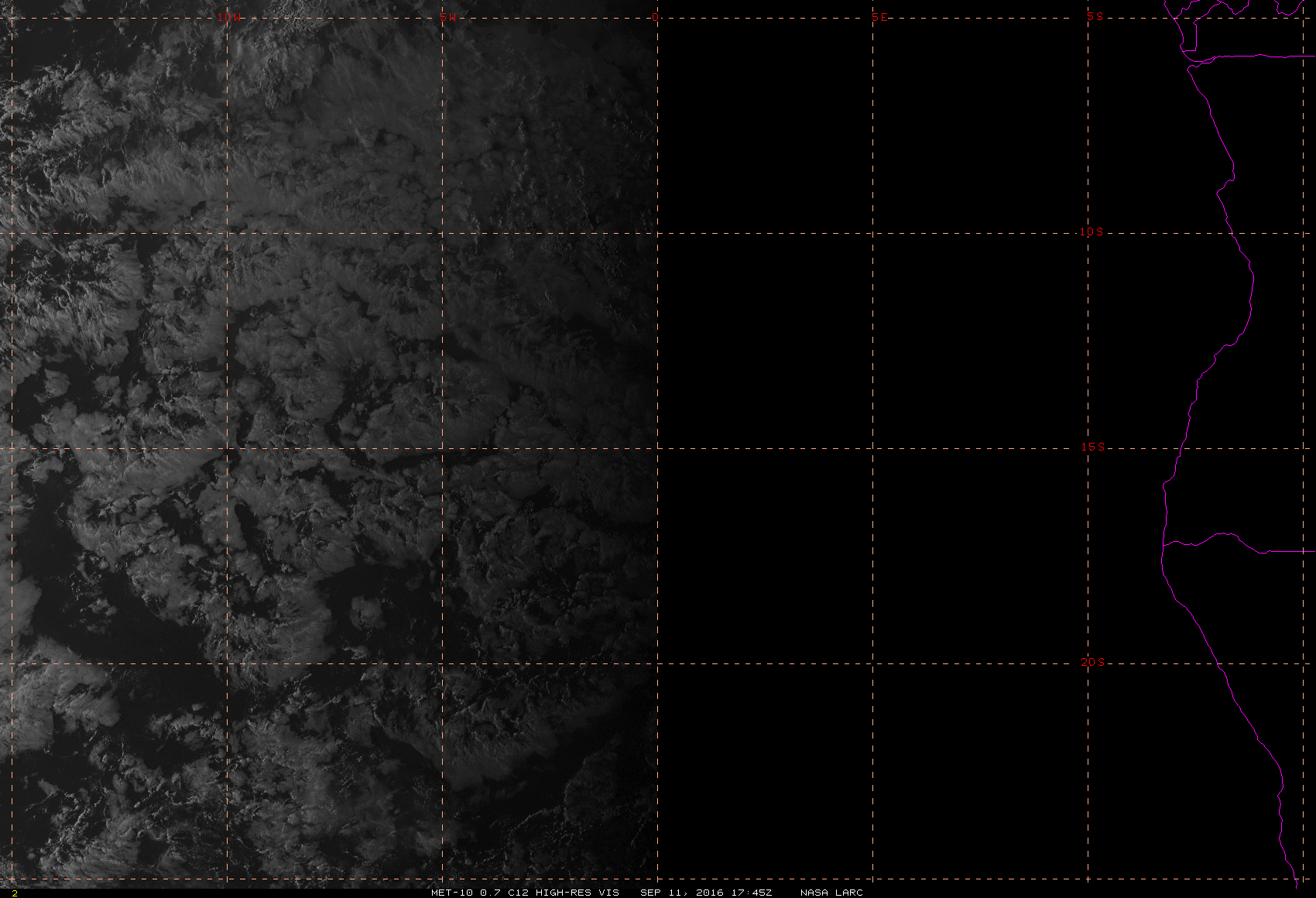Click grid intersection of 0 and 20S
The height and width of the screenshot is (898, 1316).
657,663
